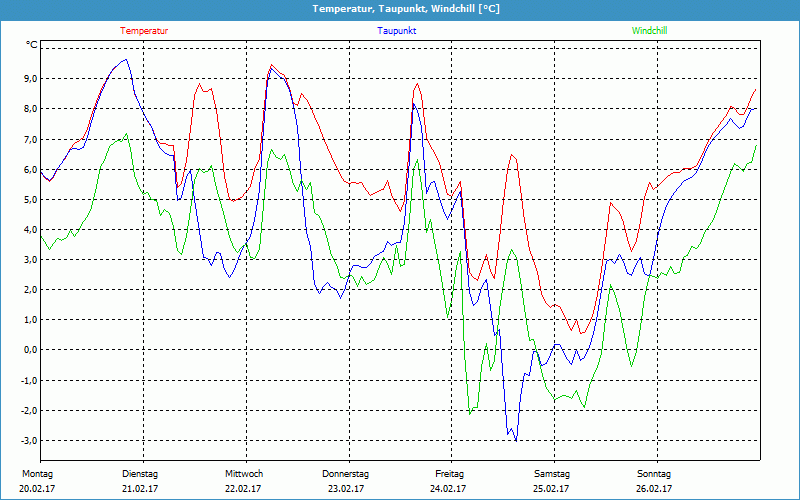Image resolution: width=800 pixels, height=500 pixels.
Task: Click the 1,0 y-axis value
Action: click(31, 320)
